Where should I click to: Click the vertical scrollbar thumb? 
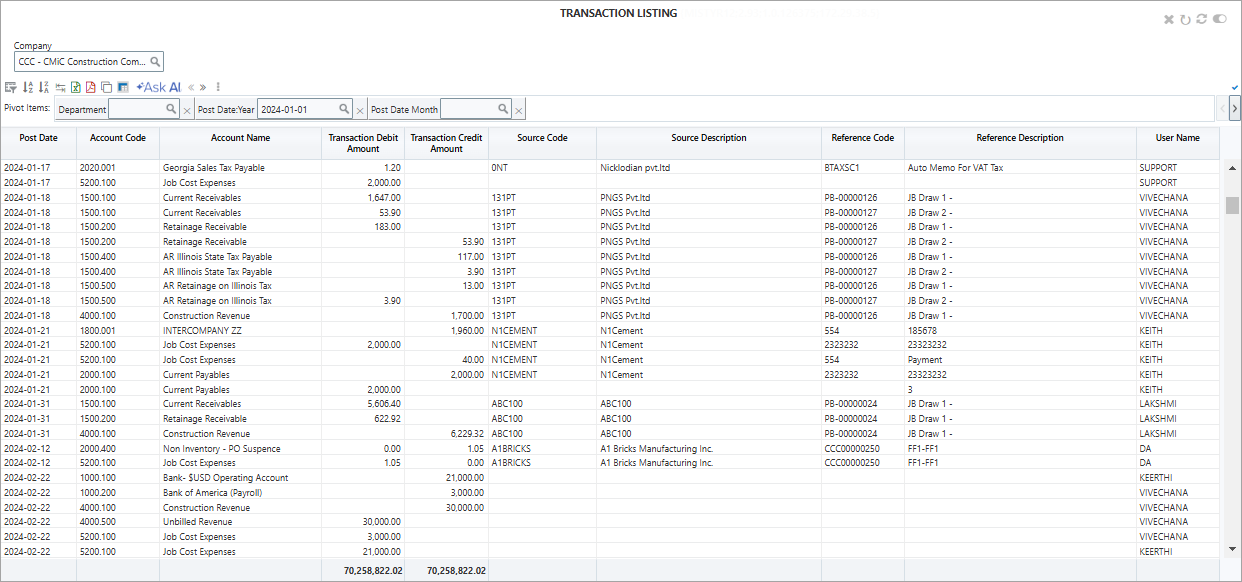[1233, 205]
